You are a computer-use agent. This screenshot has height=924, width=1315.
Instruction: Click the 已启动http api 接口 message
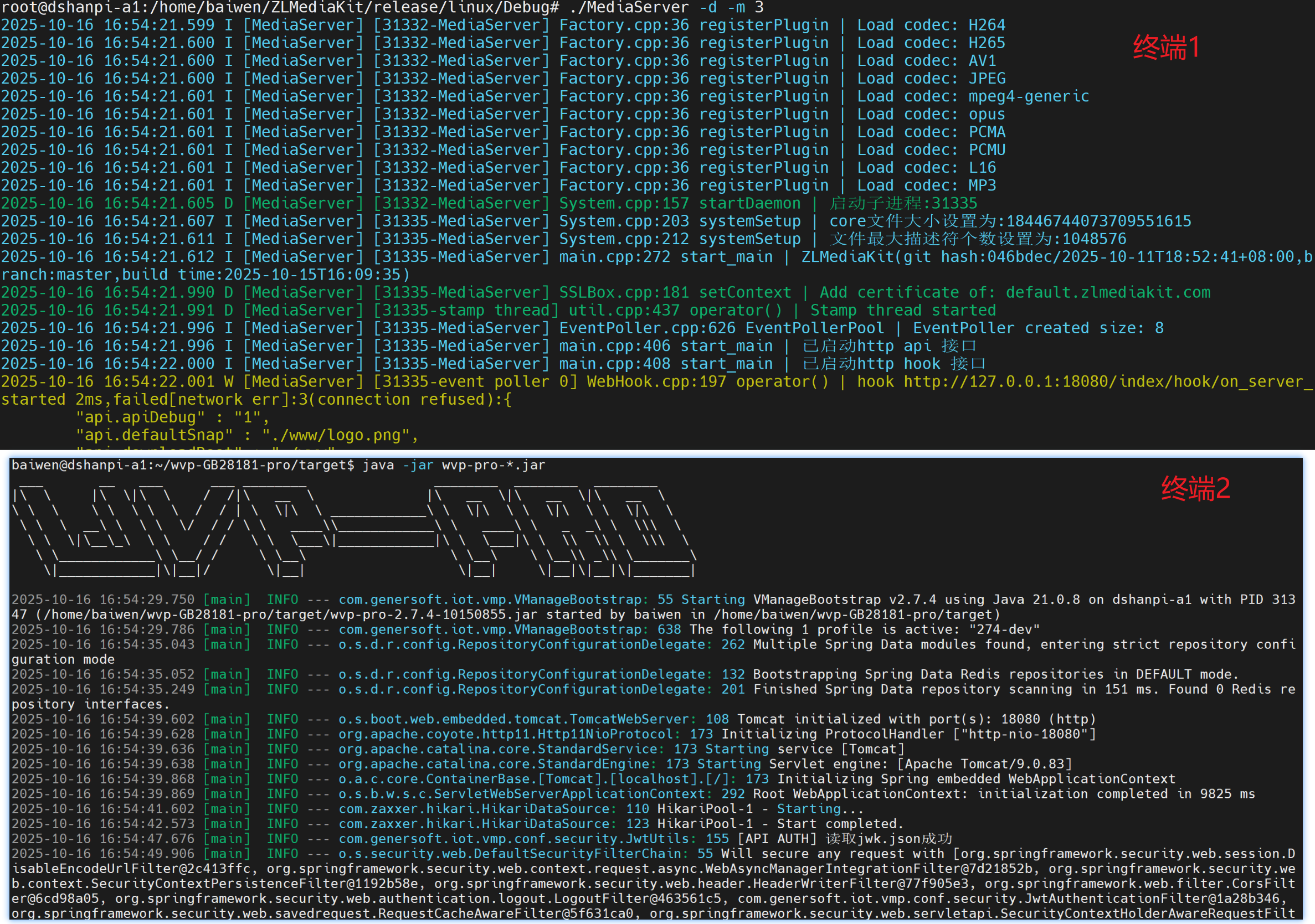889,346
